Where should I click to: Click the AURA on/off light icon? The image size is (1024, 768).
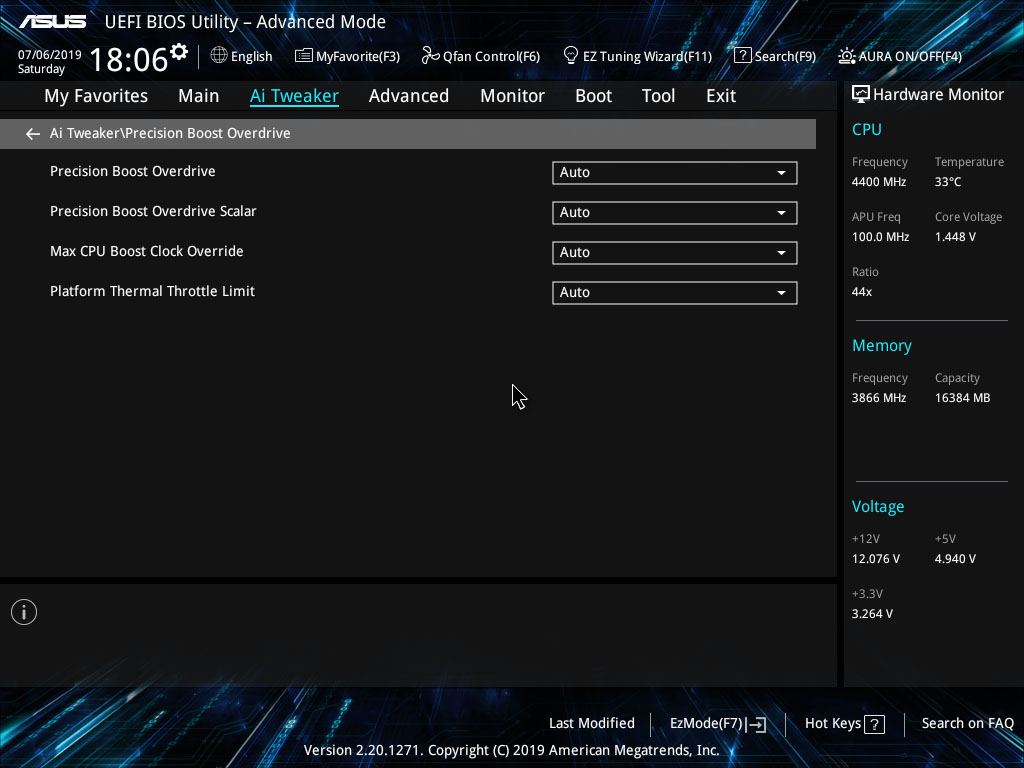coord(846,56)
